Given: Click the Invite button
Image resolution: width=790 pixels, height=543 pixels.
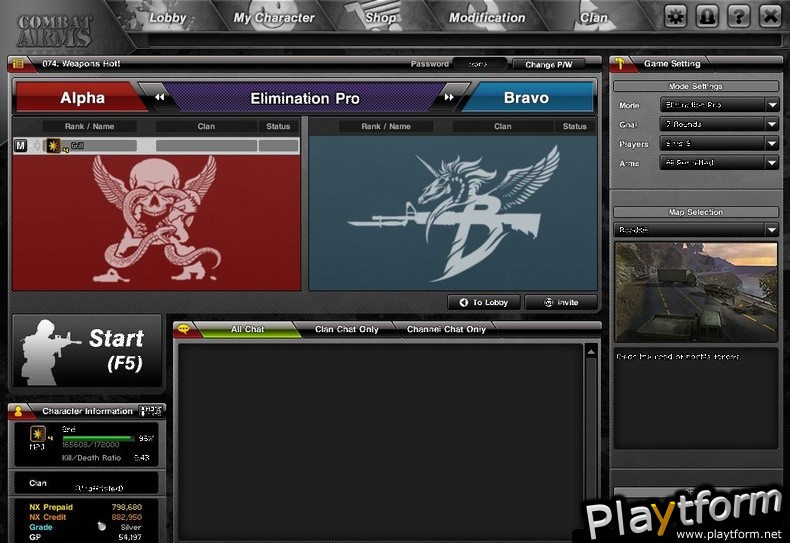Looking at the screenshot, I should 561,302.
